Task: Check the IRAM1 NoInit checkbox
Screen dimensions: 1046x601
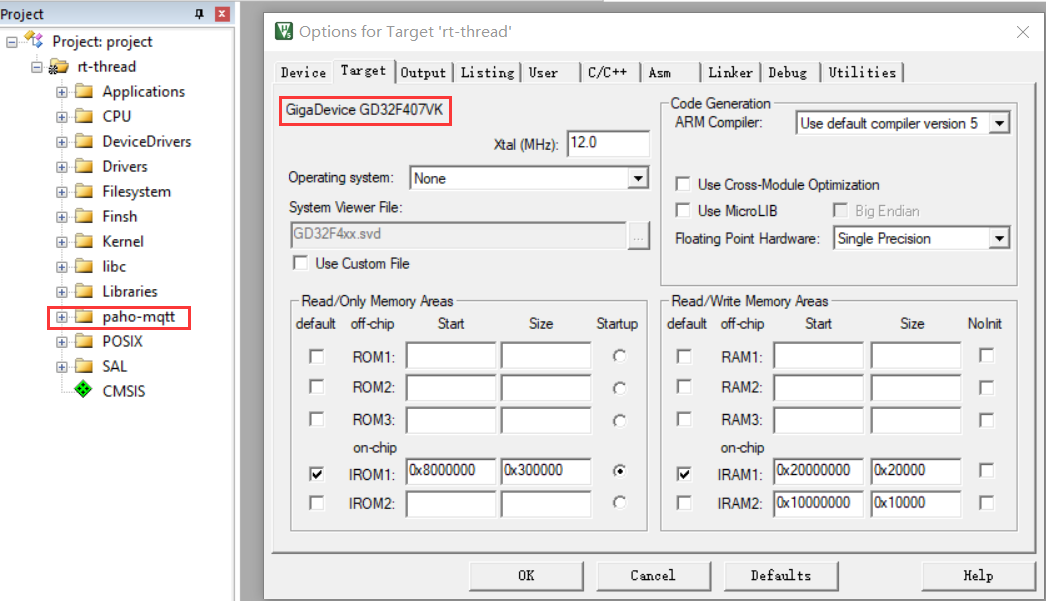Action: pyautogui.click(x=987, y=470)
